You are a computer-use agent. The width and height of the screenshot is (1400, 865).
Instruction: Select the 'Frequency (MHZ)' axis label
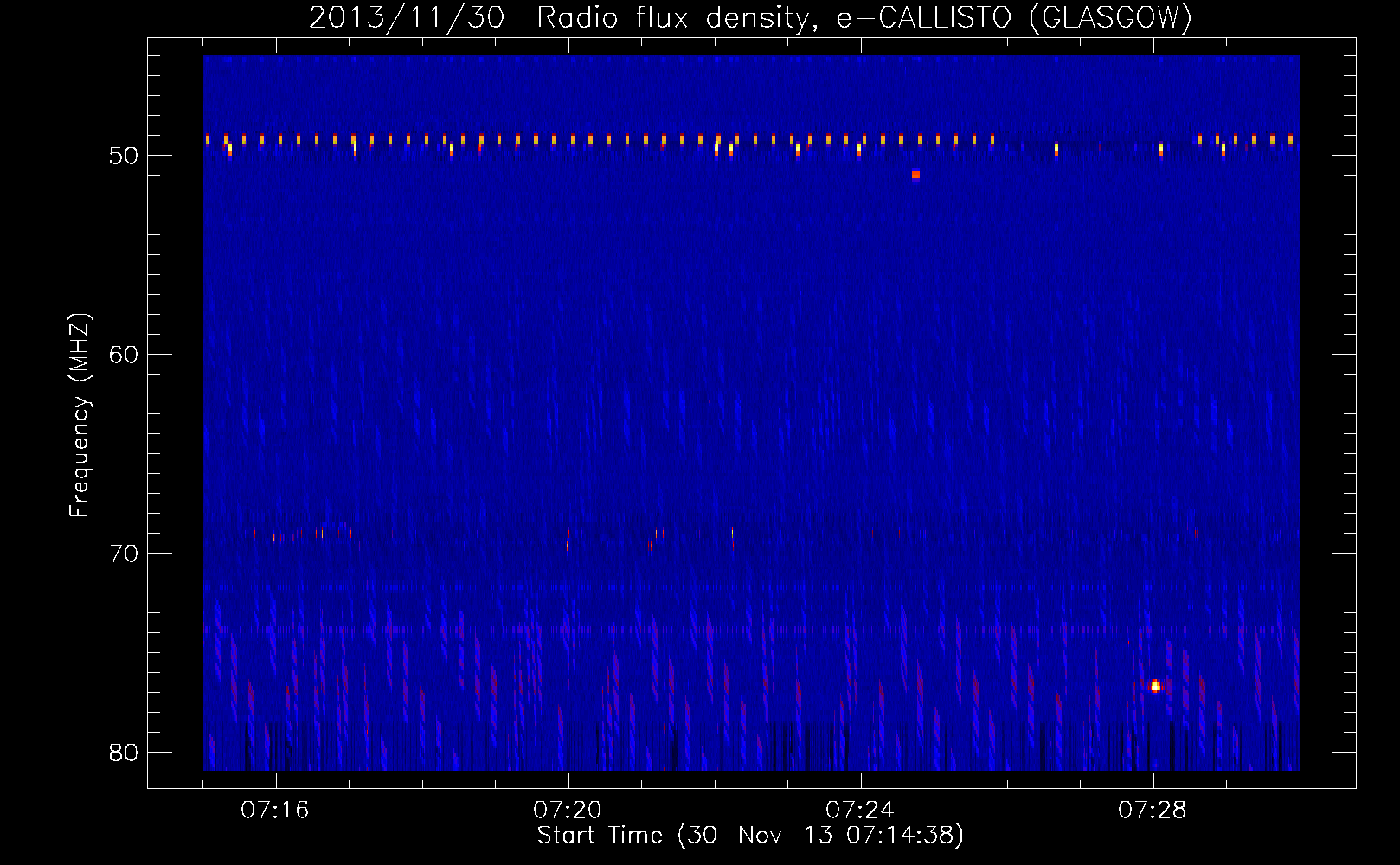tap(79, 415)
